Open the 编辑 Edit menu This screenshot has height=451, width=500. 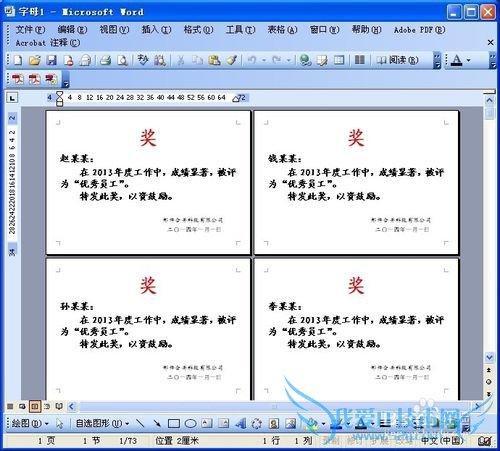[x=72, y=30]
